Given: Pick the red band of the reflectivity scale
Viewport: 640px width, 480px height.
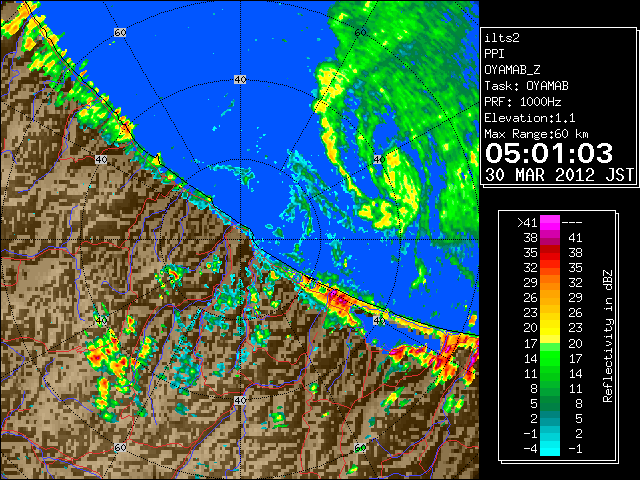Looking at the screenshot, I should [x=550, y=252].
